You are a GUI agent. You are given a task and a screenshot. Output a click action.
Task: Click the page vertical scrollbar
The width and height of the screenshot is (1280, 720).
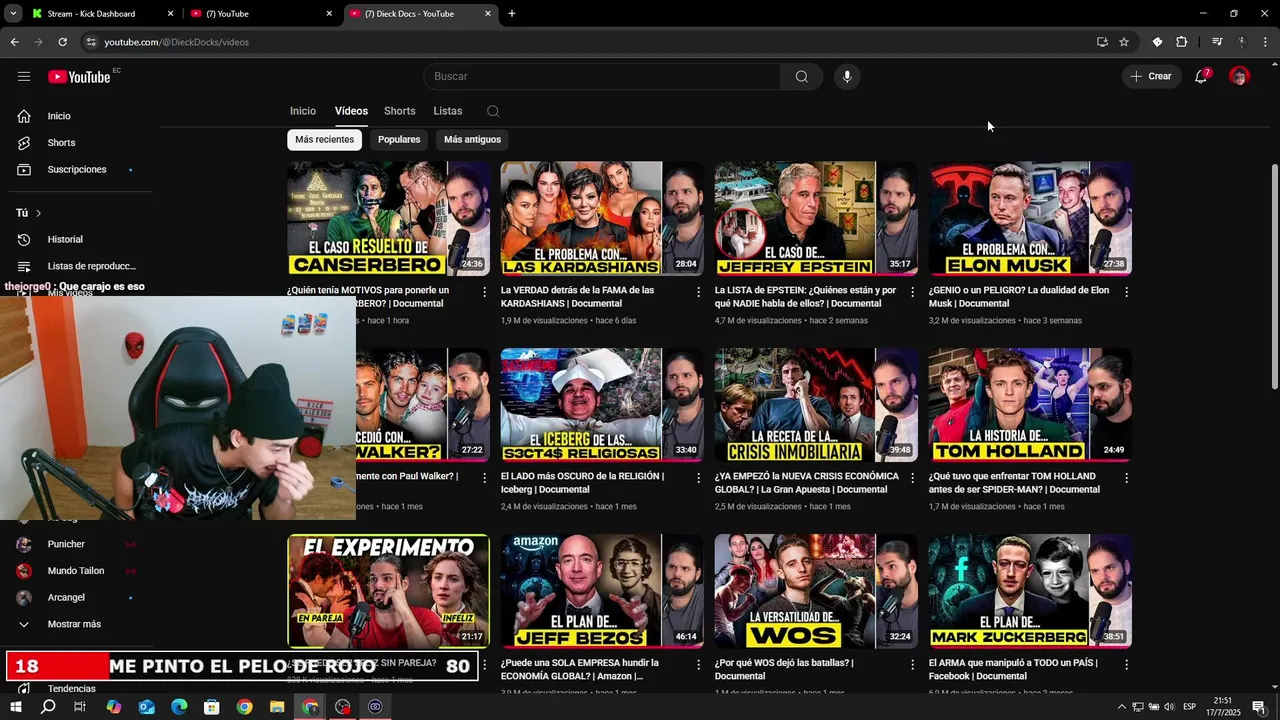click(x=1274, y=277)
